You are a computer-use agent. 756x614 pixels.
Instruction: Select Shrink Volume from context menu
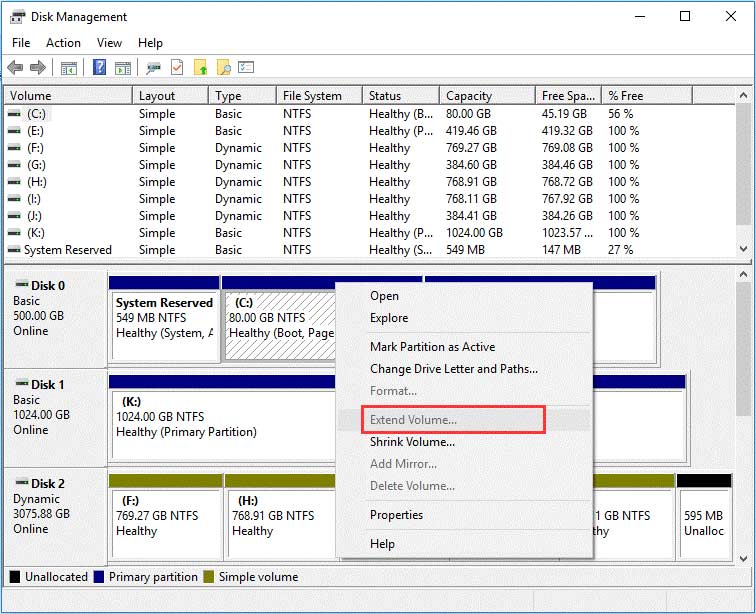(412, 442)
